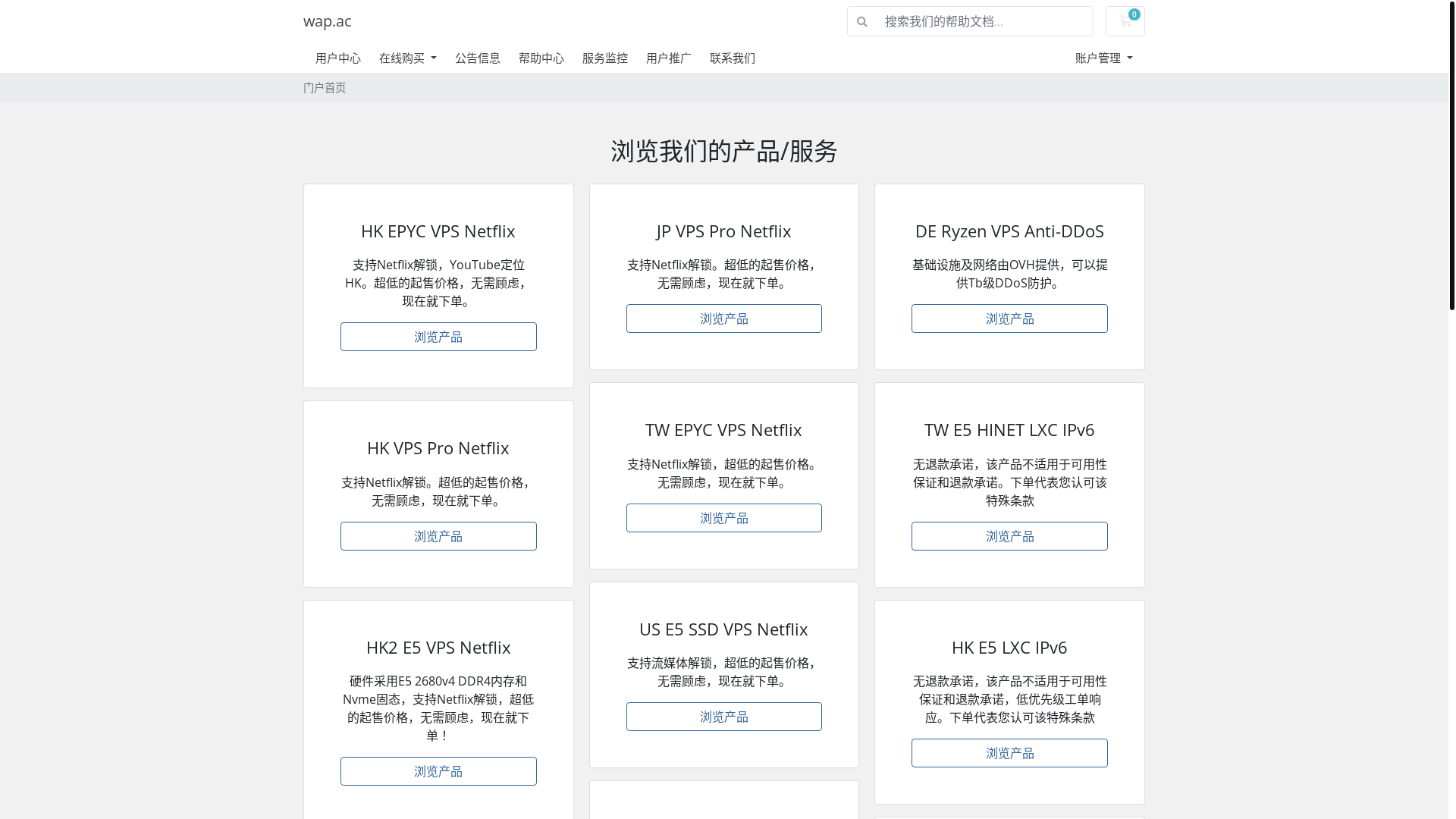Image resolution: width=1456 pixels, height=819 pixels.
Task: Click the page vertical scrollbar thumb
Action: point(1451,155)
